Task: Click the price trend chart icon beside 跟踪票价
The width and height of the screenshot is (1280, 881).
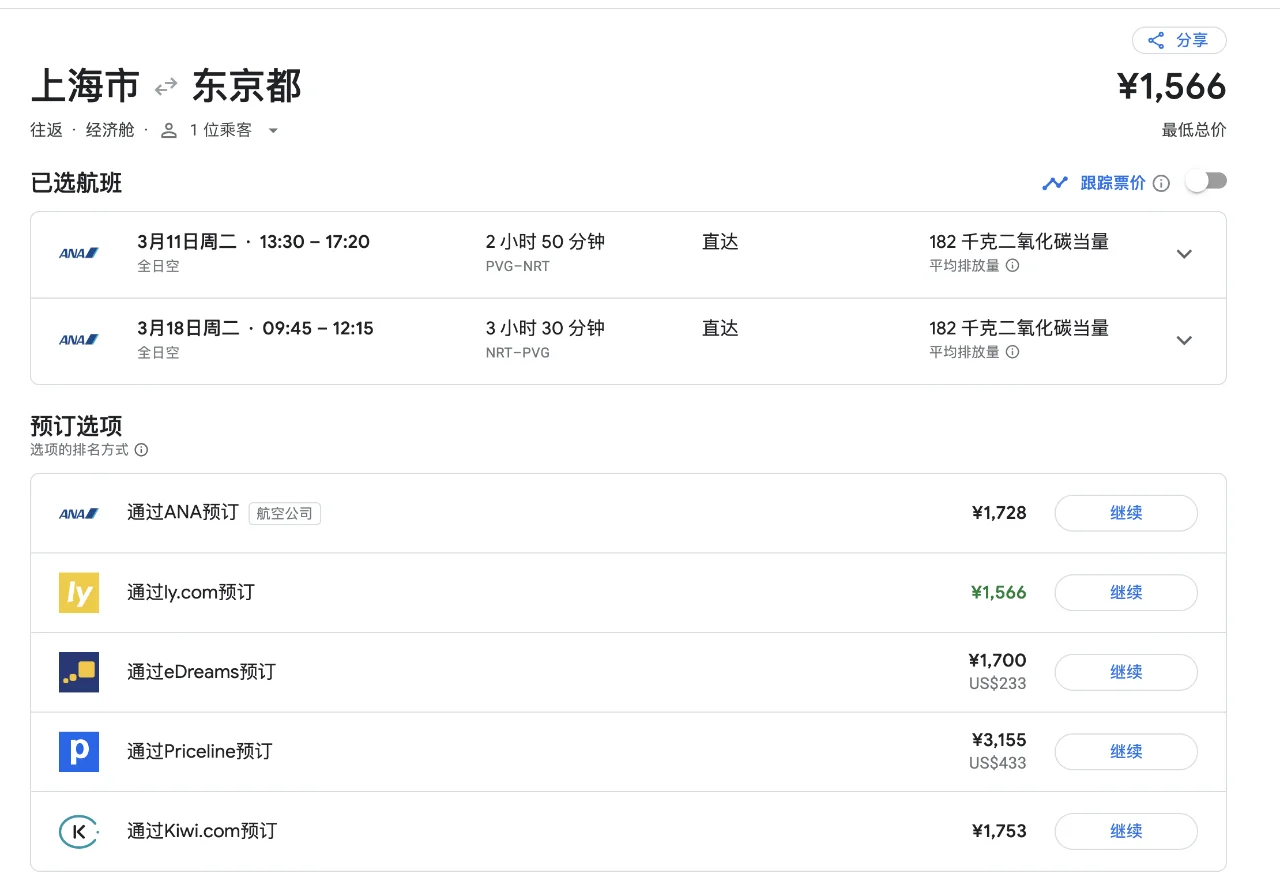Action: point(1056,182)
